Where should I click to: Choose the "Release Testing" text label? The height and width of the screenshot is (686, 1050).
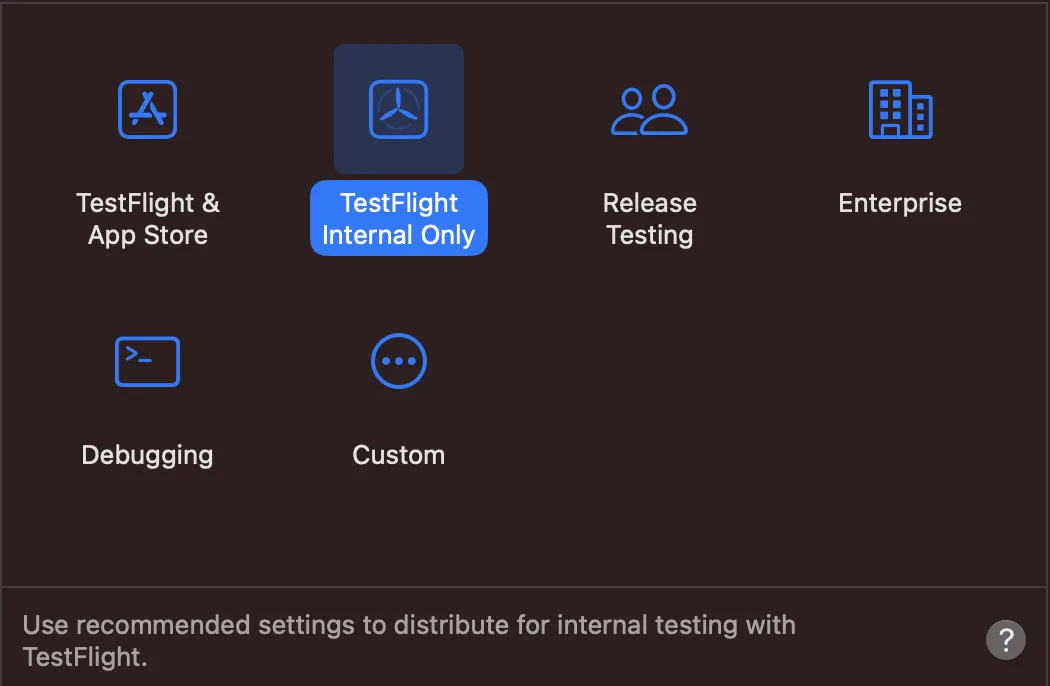[x=649, y=219]
